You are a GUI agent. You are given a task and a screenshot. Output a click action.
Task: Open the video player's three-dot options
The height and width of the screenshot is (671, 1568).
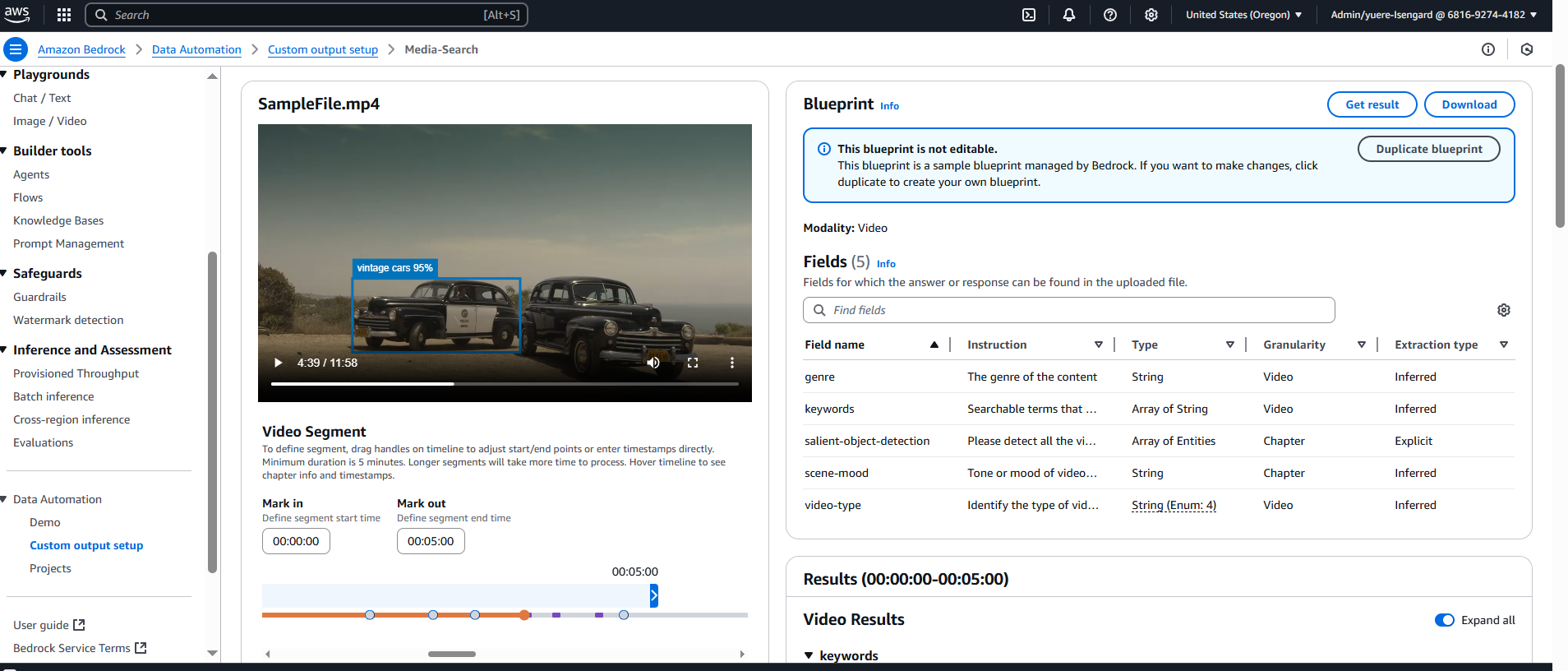pyautogui.click(x=731, y=363)
